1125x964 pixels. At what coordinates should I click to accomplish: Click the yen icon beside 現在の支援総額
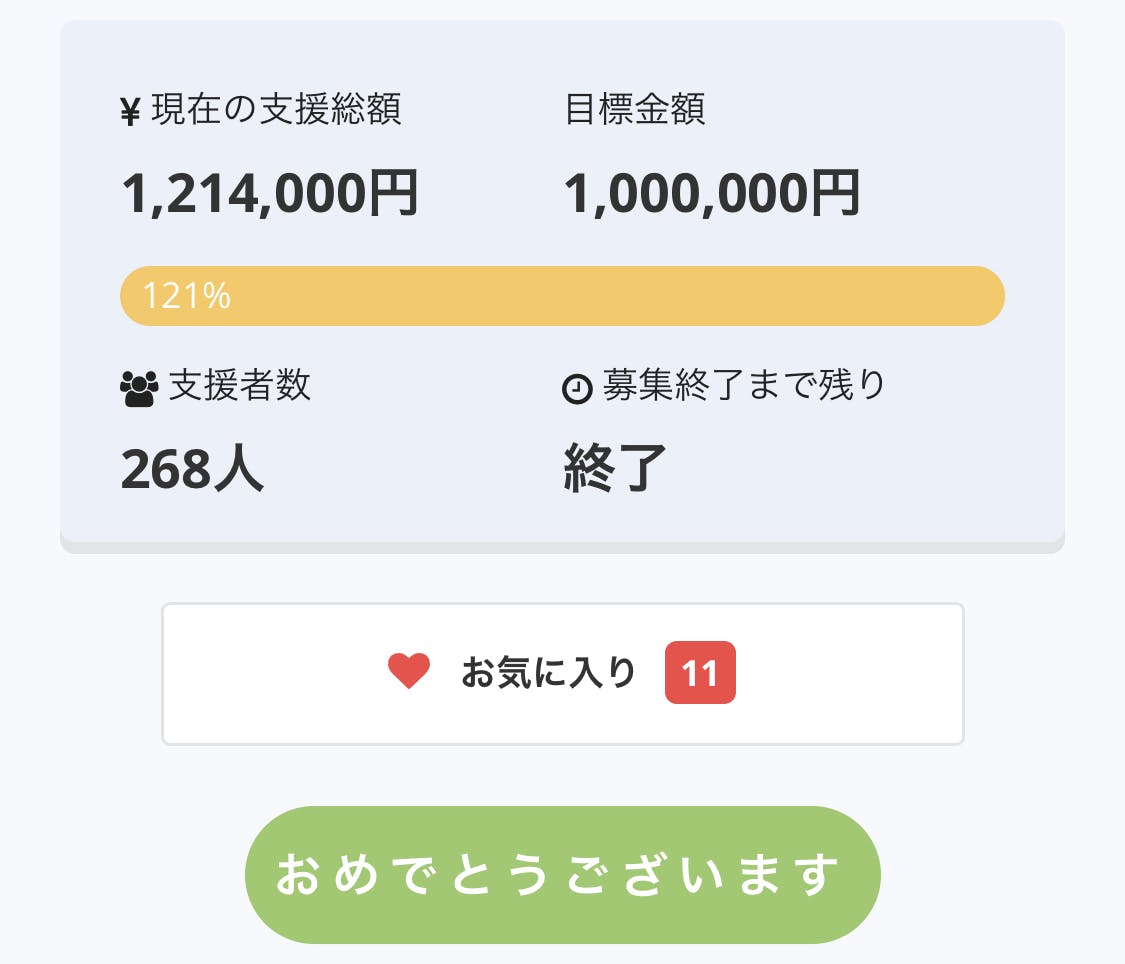click(x=130, y=112)
